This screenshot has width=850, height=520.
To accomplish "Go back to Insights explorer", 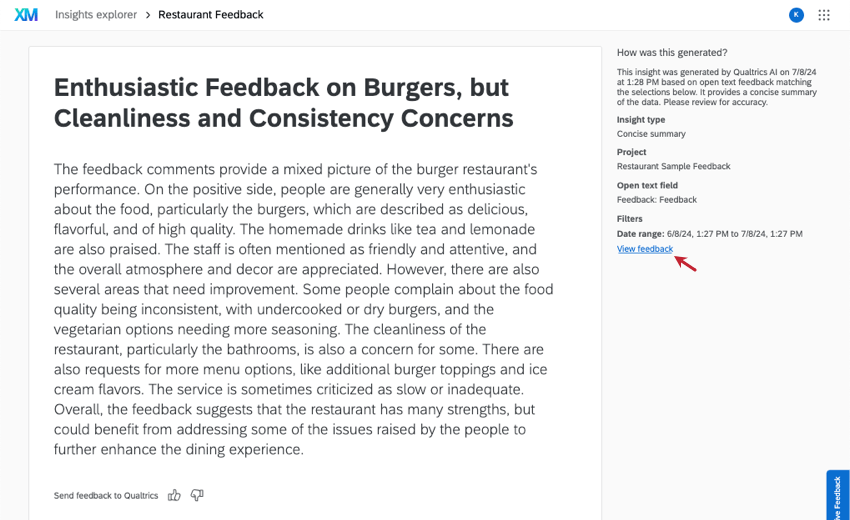I will [x=96, y=15].
